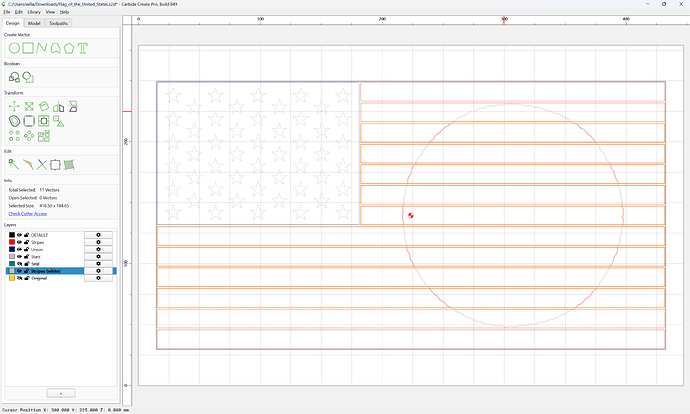This screenshot has height=414, width=690.
Task: Open the Linear Array tool
Action: [x=14, y=136]
